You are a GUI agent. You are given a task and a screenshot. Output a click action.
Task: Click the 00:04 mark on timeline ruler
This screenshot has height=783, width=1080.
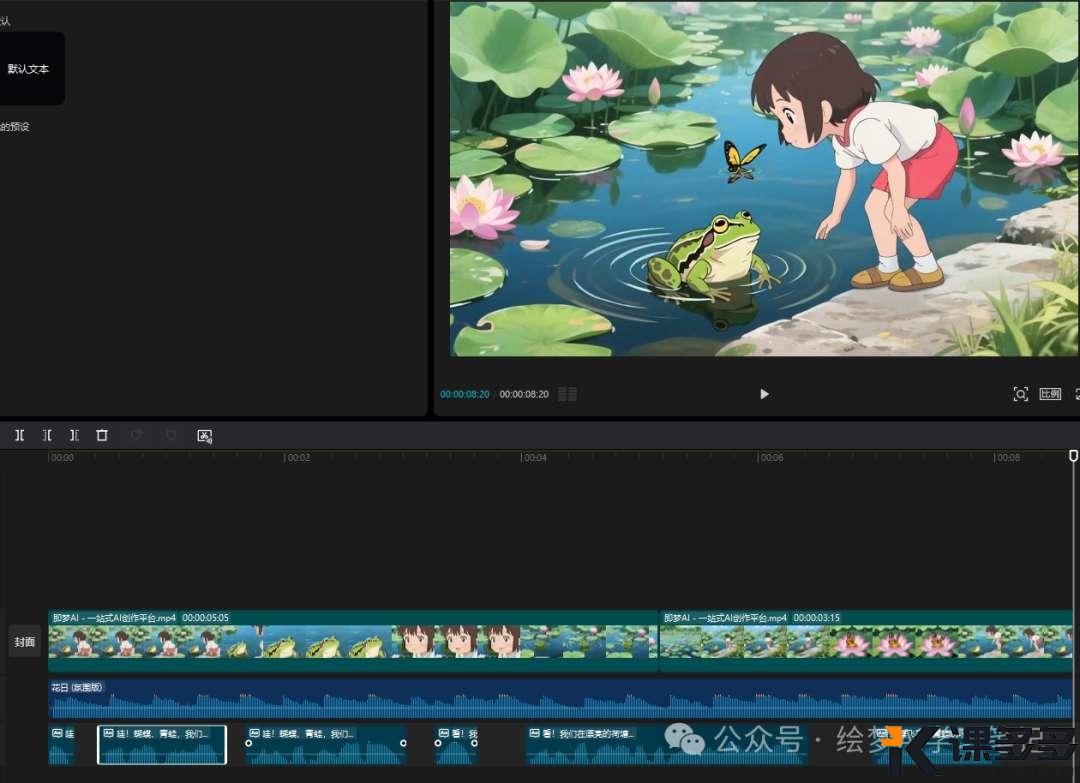(535, 458)
